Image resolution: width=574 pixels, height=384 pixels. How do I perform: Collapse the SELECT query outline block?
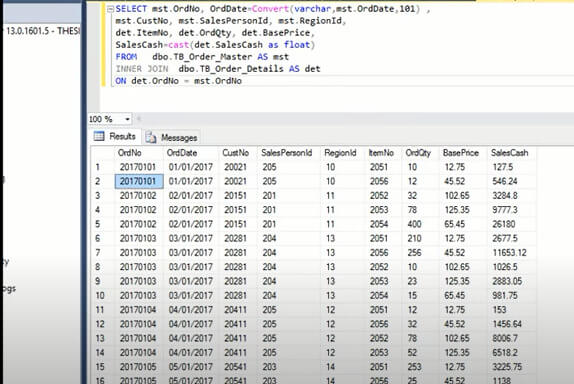tap(110, 9)
